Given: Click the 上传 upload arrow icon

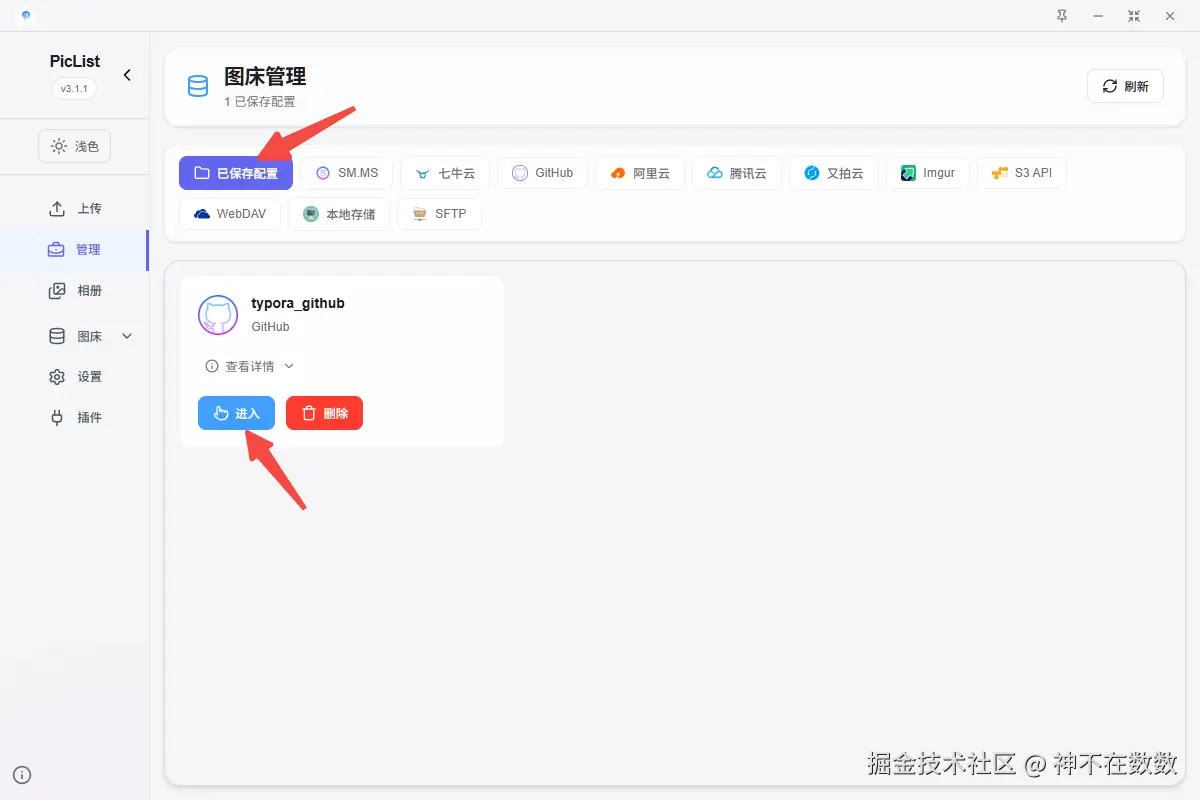Looking at the screenshot, I should [x=57, y=209].
